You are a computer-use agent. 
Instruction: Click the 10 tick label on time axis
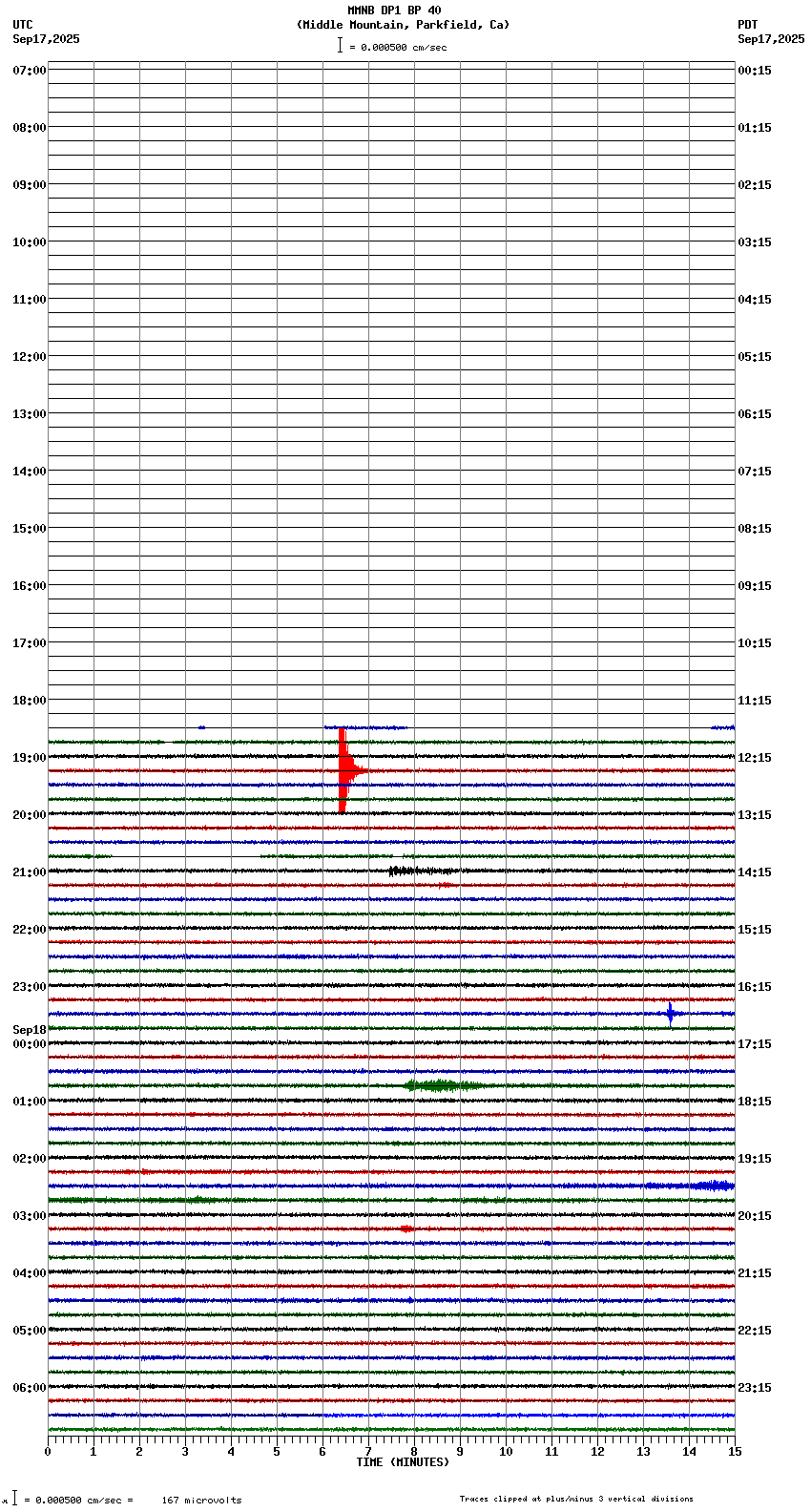click(x=506, y=1452)
